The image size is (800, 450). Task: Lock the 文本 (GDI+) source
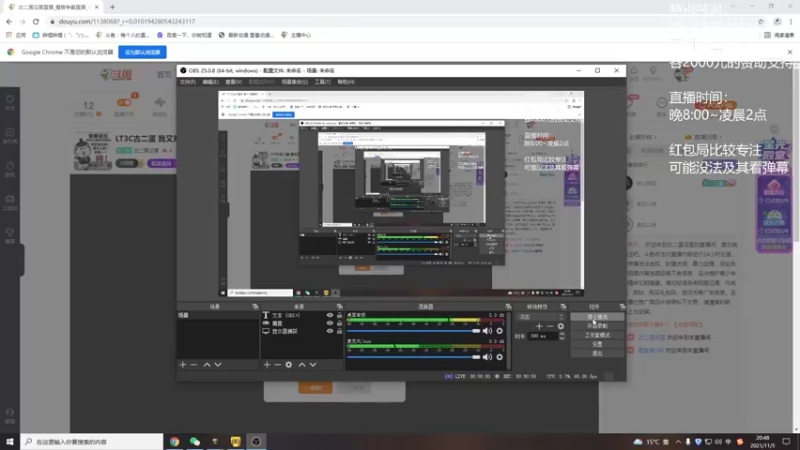339,315
